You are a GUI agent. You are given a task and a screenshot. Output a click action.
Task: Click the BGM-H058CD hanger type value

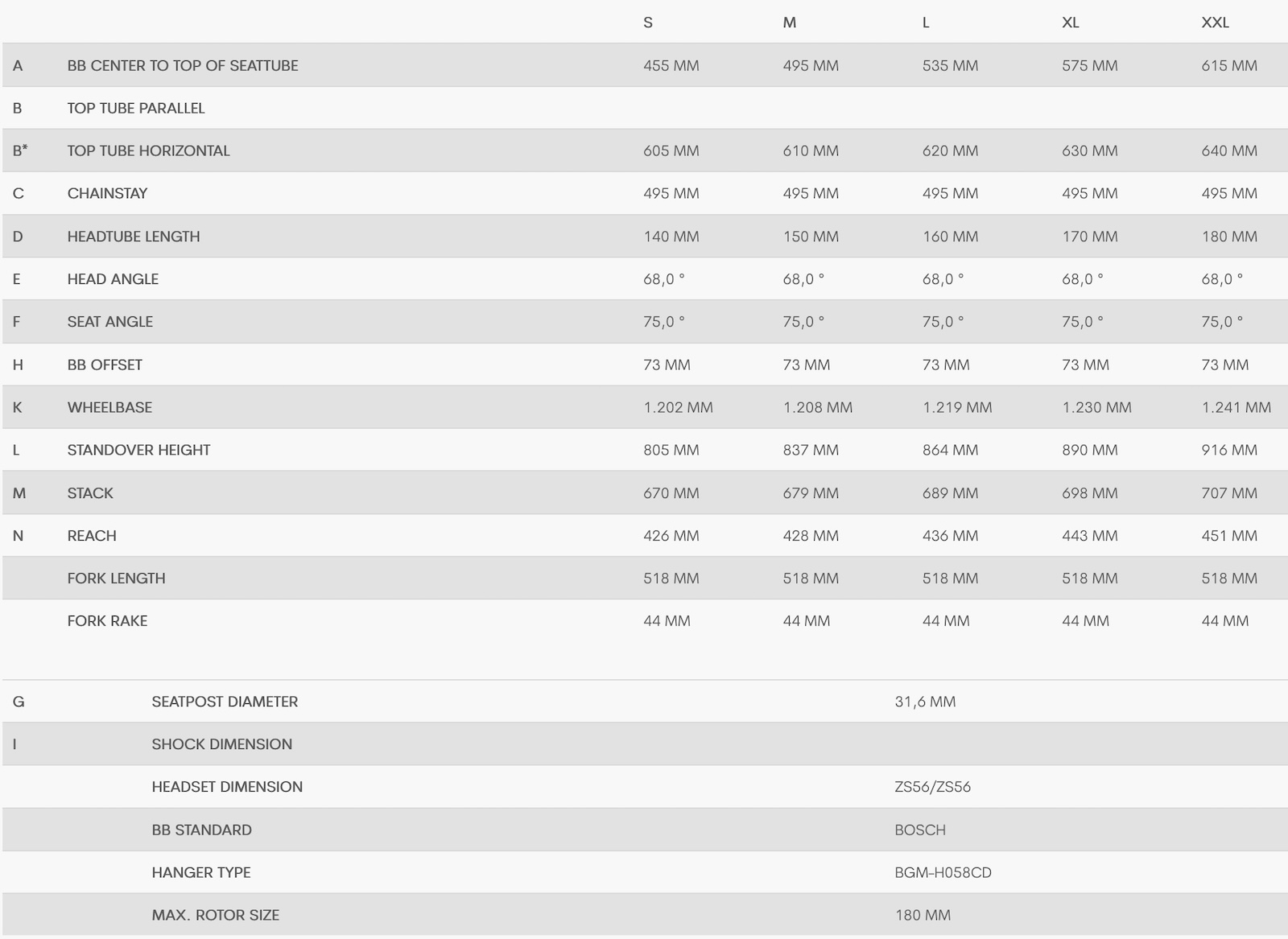point(943,873)
